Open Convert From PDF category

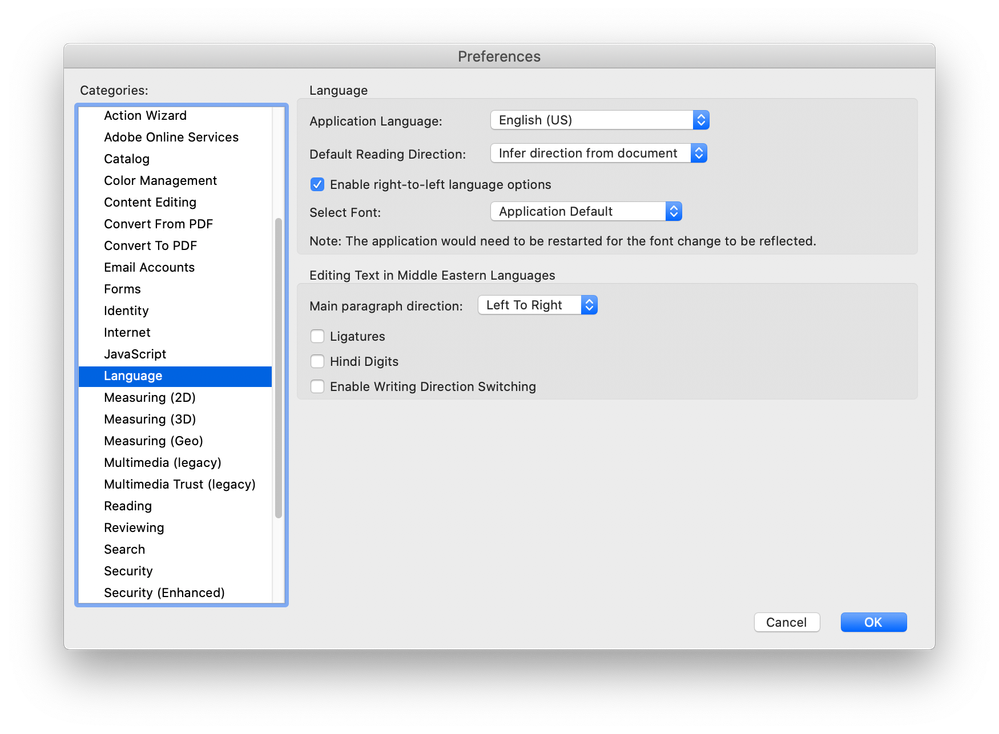(175, 224)
